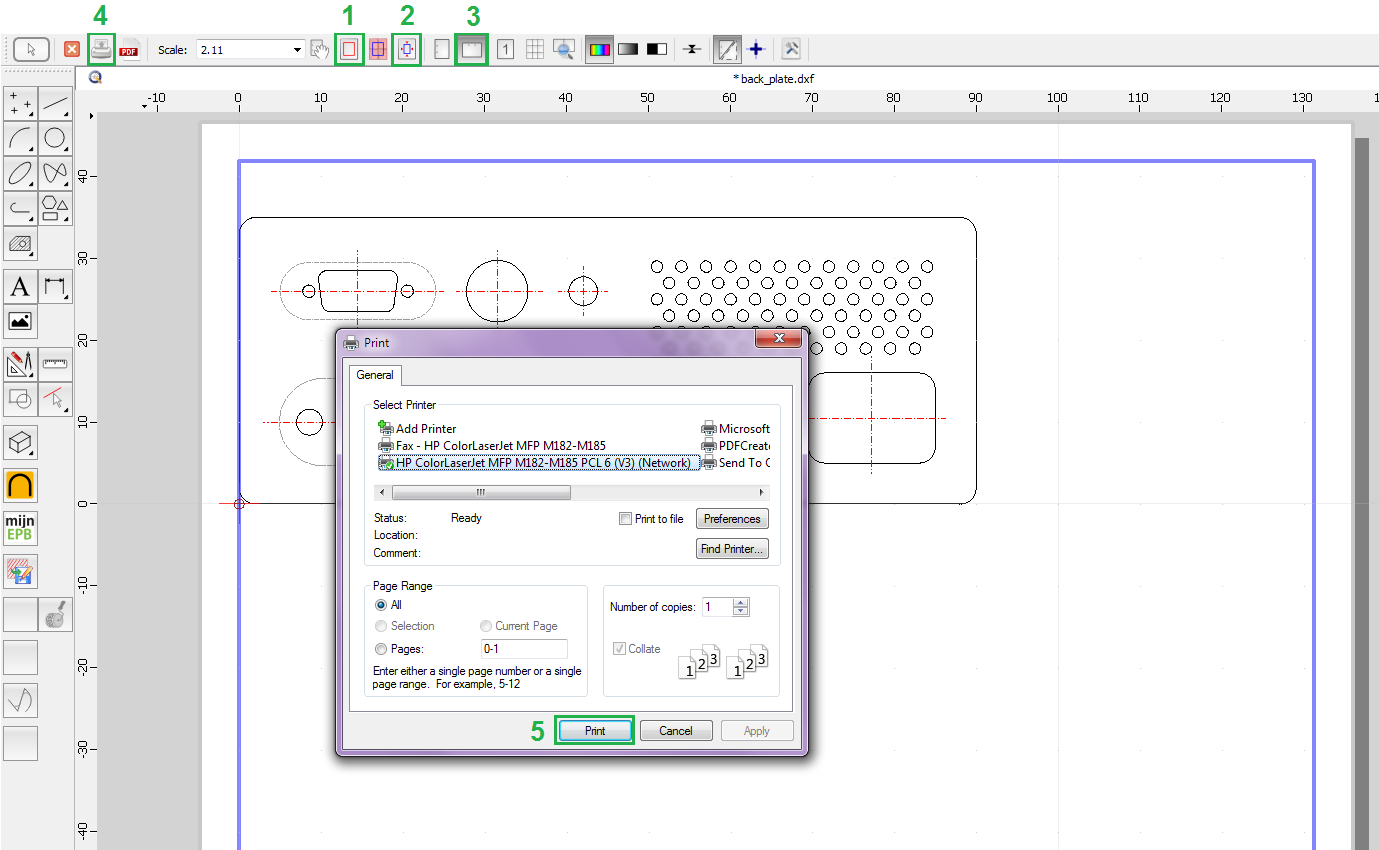The width and height of the screenshot is (1379, 850).
Task: Click the PDF export icon
Action: pyautogui.click(x=129, y=49)
